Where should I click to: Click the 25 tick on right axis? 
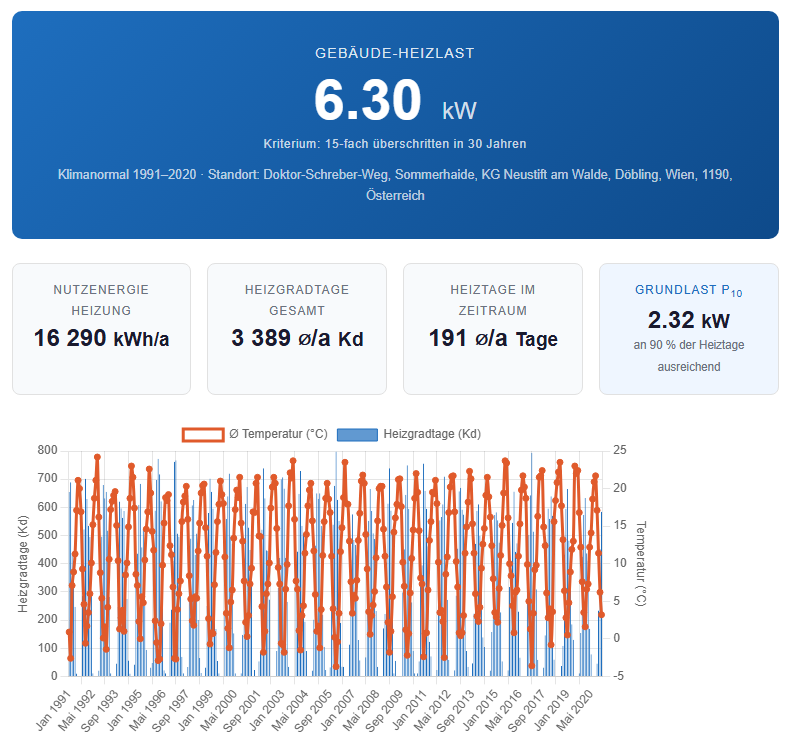[x=620, y=450]
